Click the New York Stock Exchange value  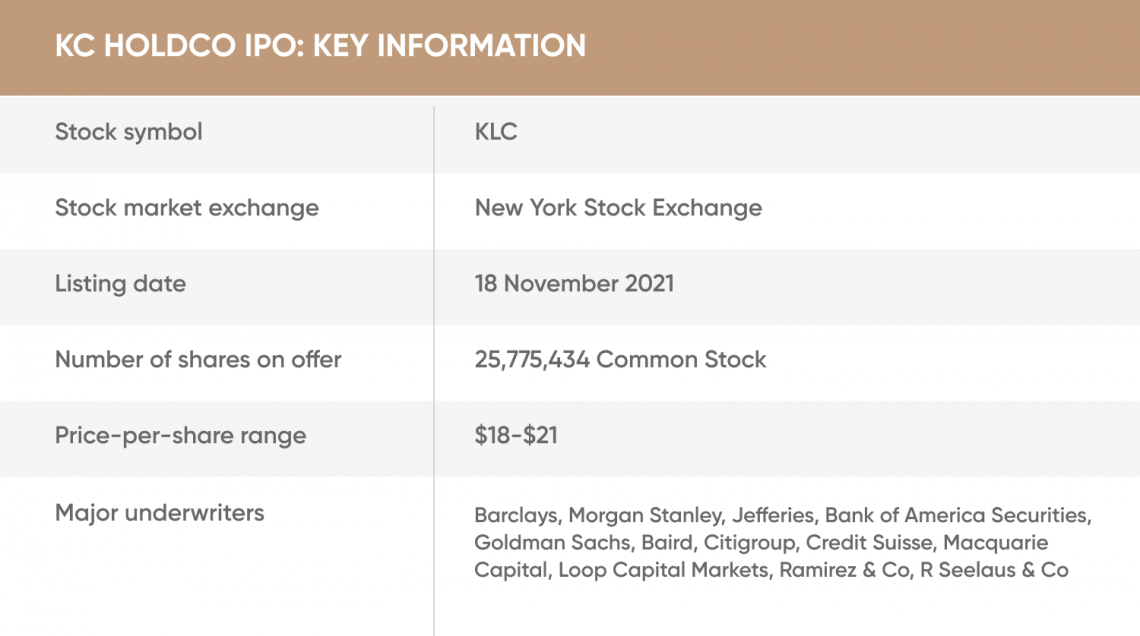pos(618,209)
